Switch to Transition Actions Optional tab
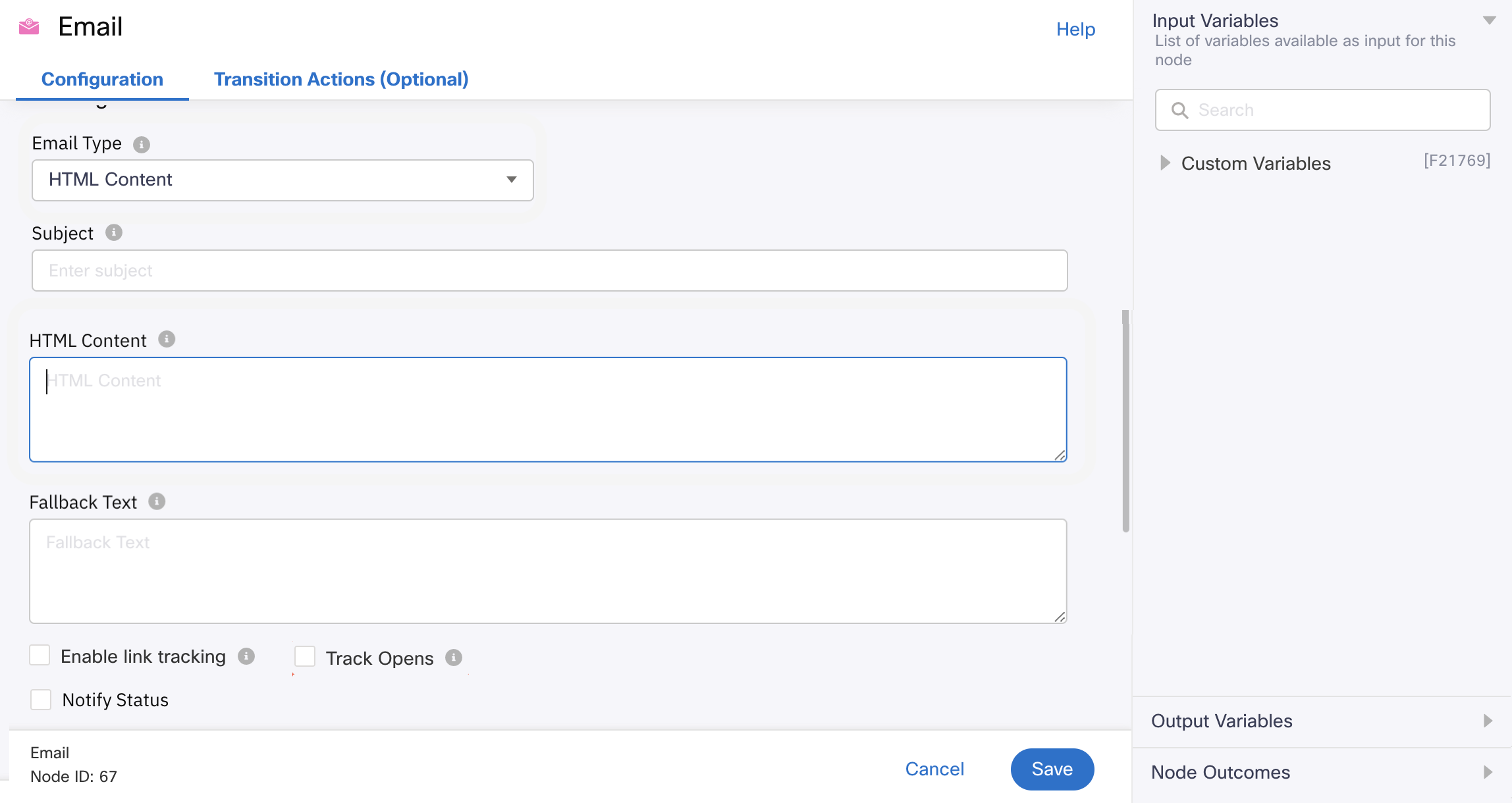 point(341,79)
